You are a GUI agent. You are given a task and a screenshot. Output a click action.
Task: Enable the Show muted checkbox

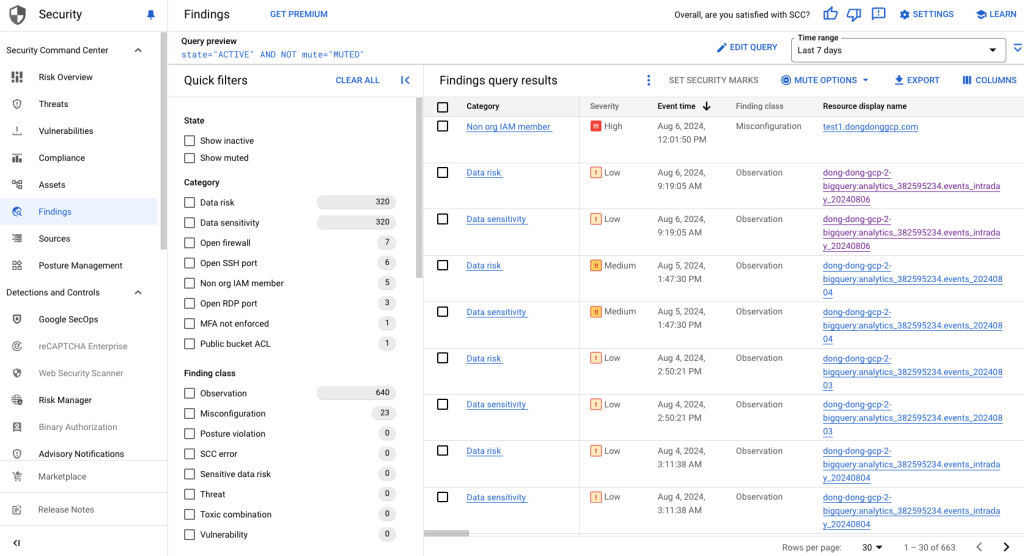(x=189, y=157)
